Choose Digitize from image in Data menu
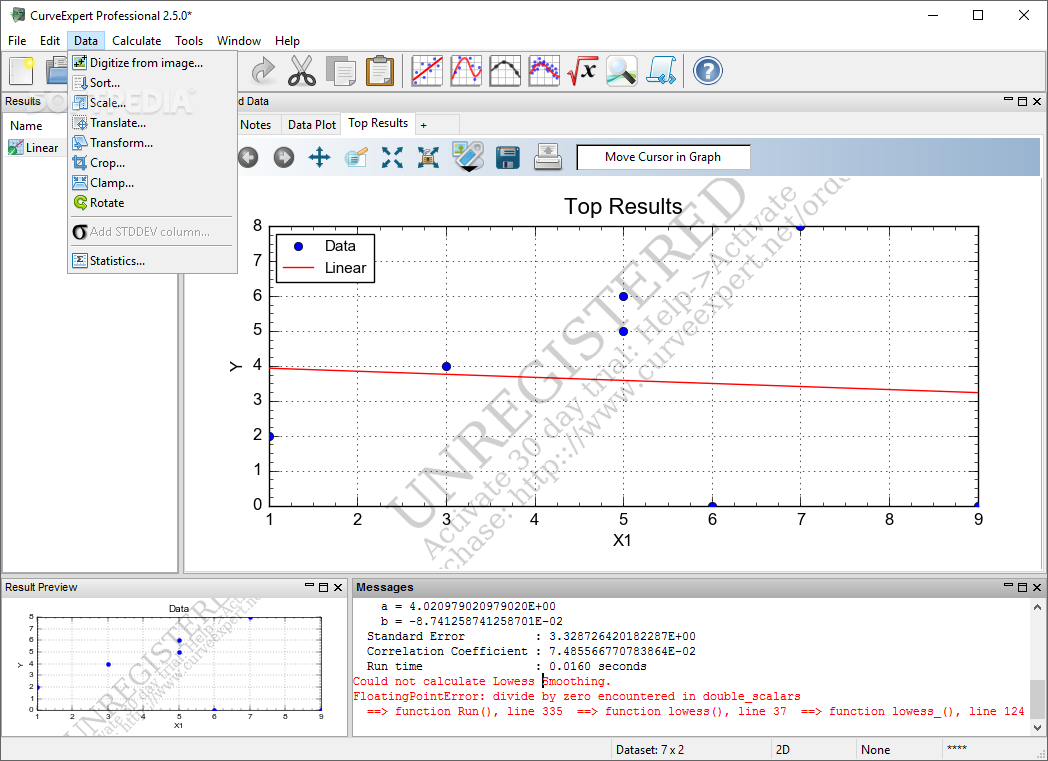This screenshot has height=761, width=1048. 152,63
